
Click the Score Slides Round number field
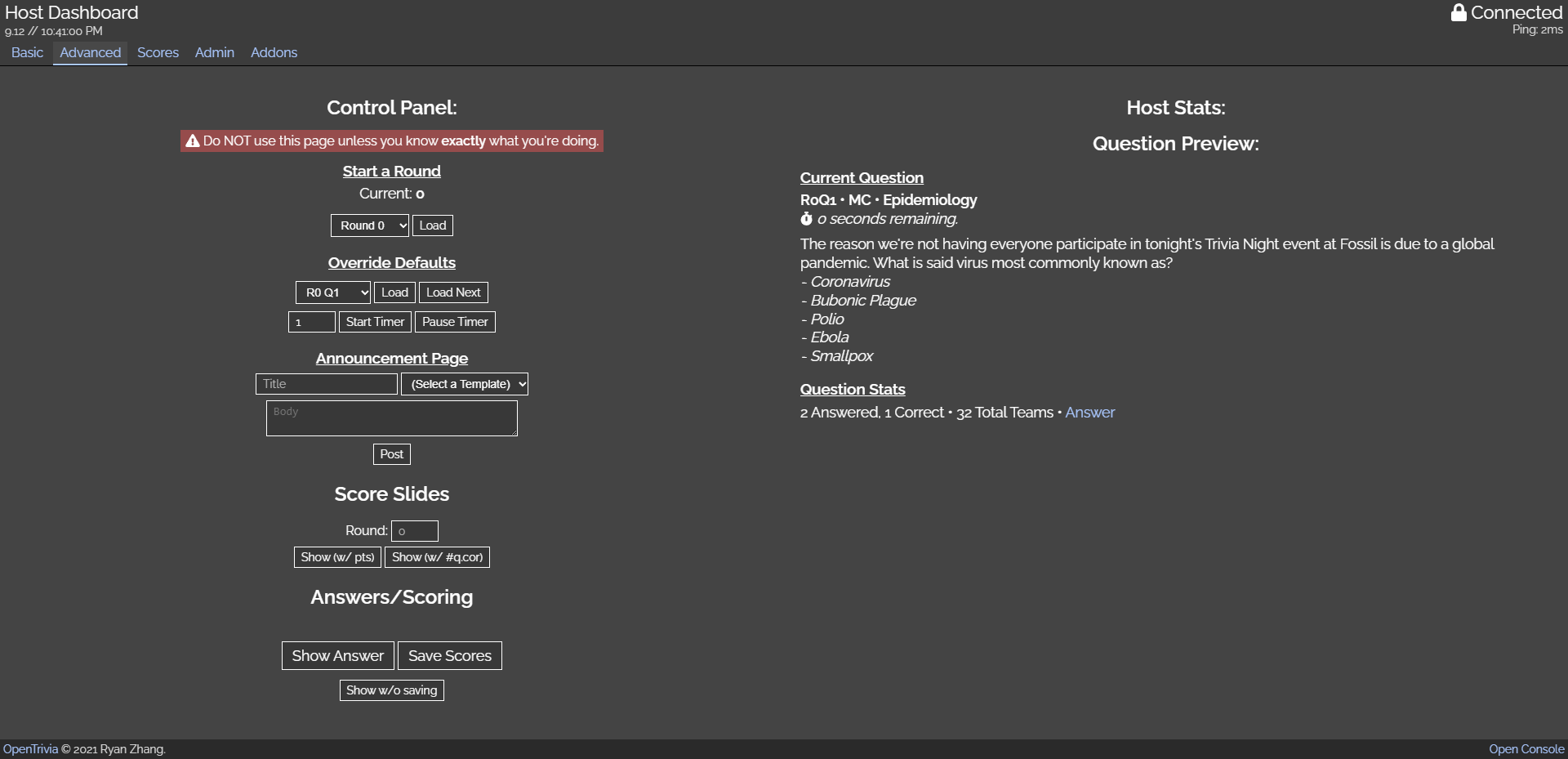tap(414, 531)
